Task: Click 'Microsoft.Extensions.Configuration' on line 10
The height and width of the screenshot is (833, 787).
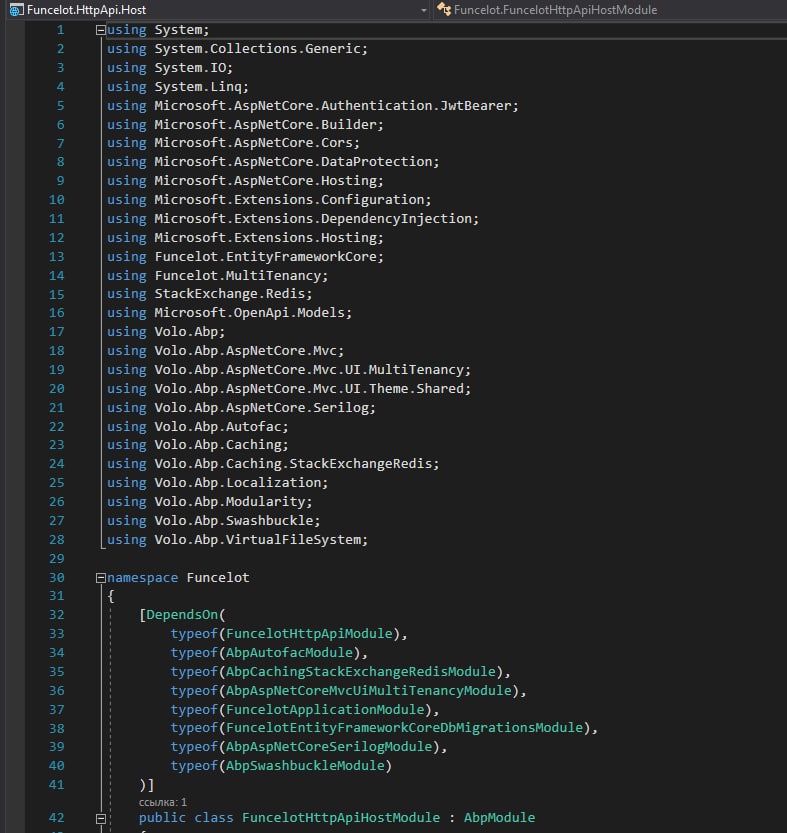Action: coord(289,200)
